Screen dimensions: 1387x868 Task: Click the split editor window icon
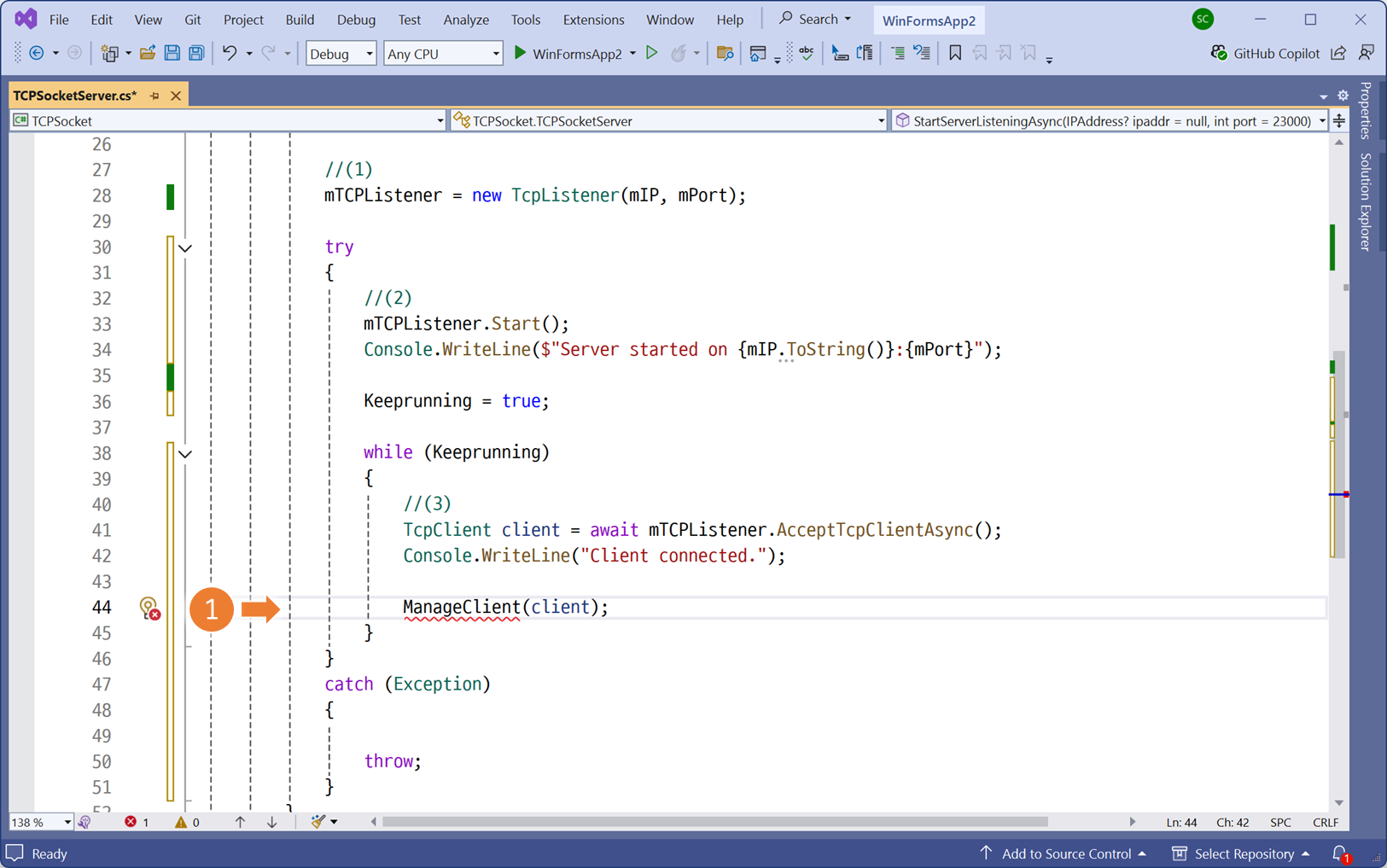[1339, 120]
